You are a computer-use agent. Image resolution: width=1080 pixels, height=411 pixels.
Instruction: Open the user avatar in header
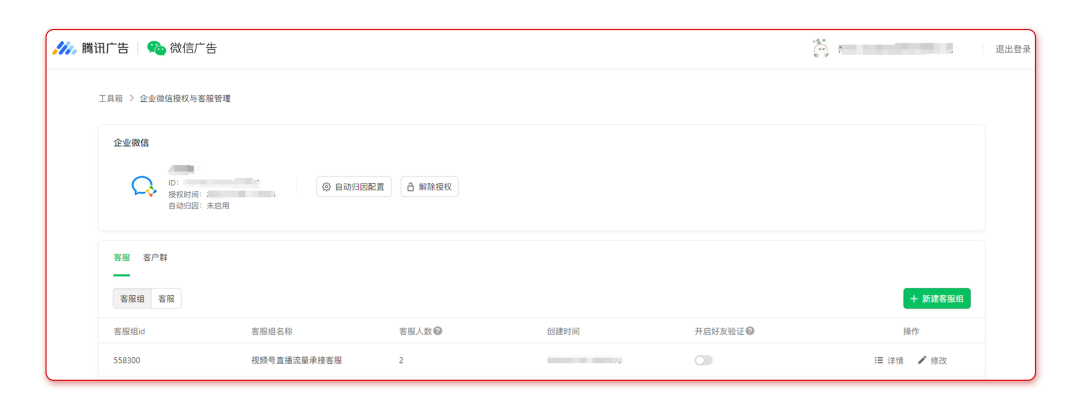tap(820, 48)
